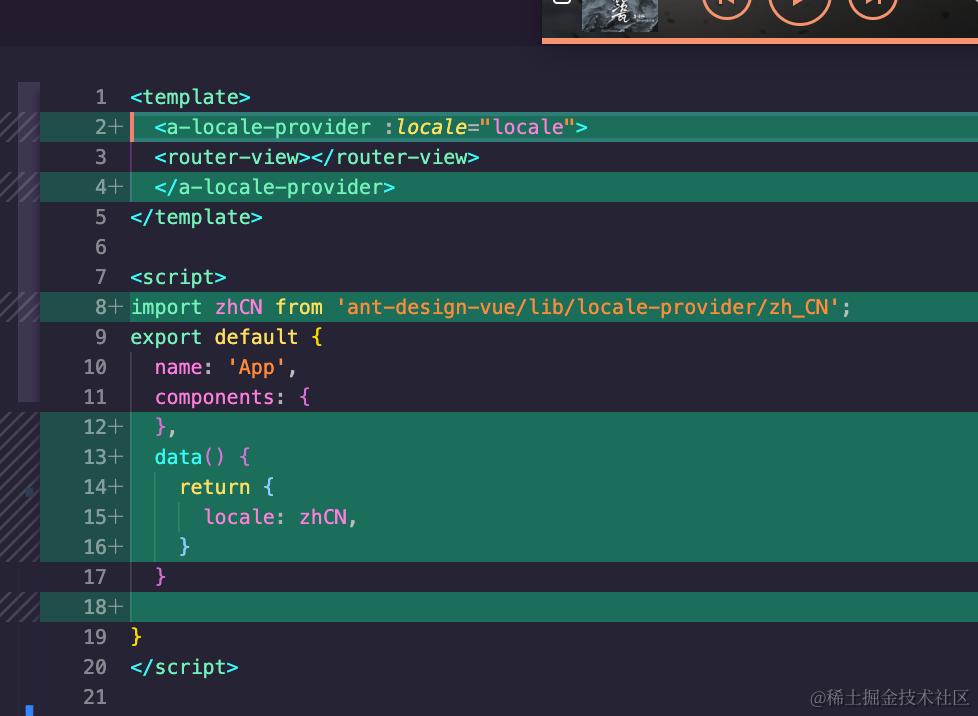
Task: Select the zhCN value on line 15
Action: pos(322,517)
